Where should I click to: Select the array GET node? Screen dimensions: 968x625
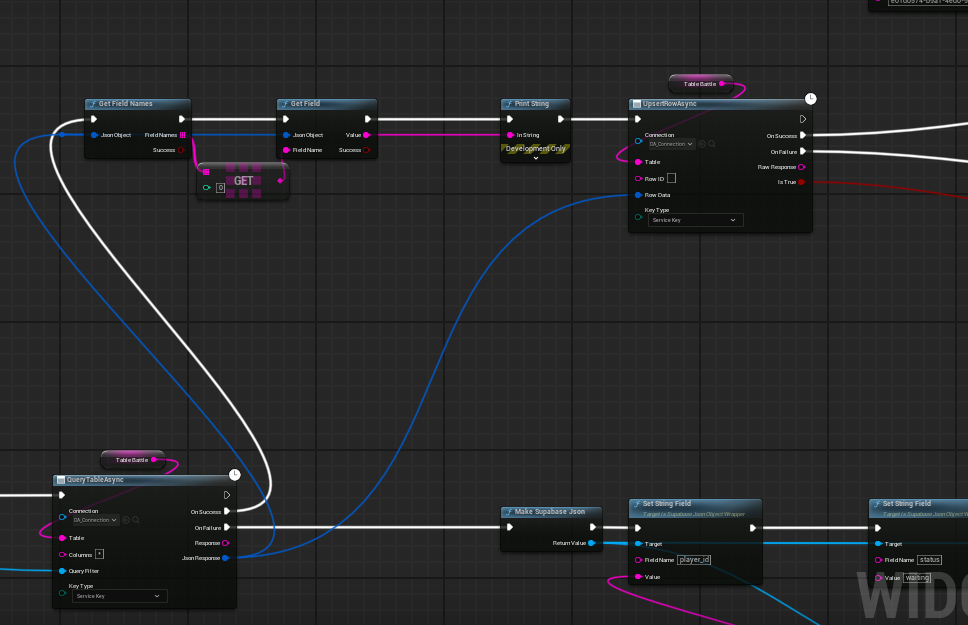pos(243,181)
